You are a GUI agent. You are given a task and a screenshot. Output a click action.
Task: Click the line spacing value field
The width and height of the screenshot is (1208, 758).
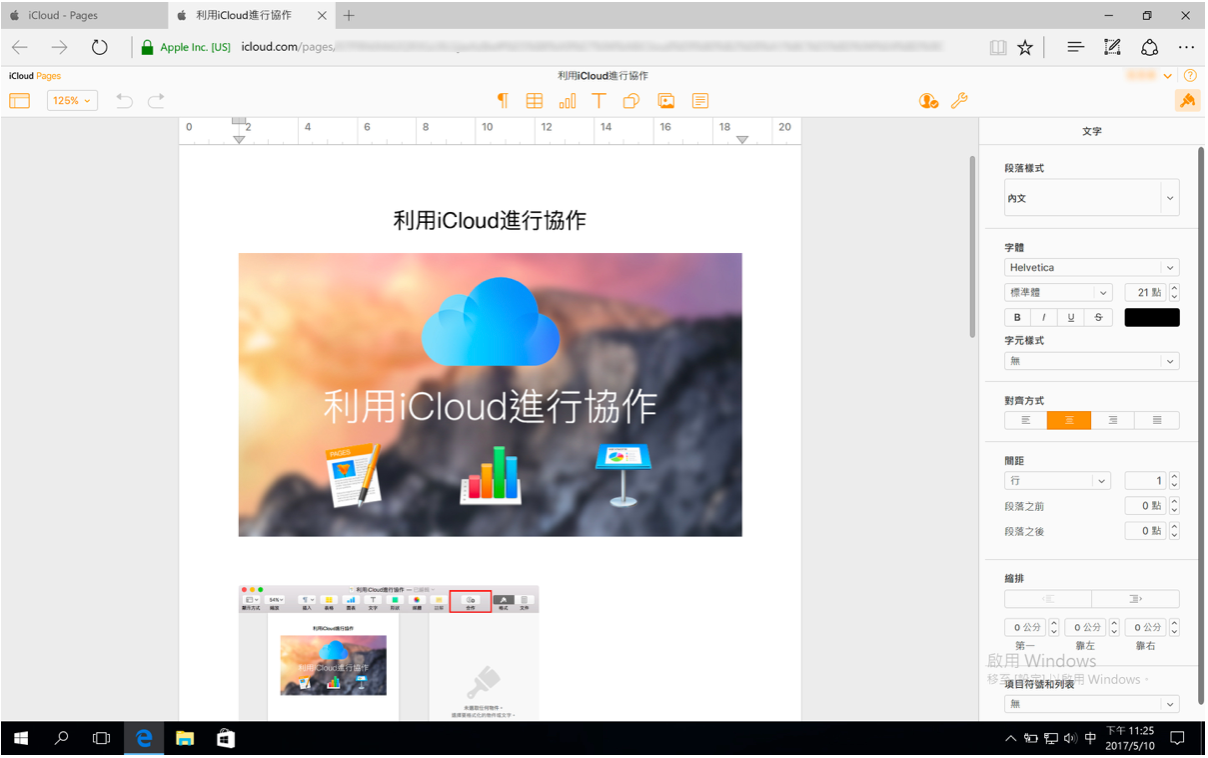[x=1146, y=481]
